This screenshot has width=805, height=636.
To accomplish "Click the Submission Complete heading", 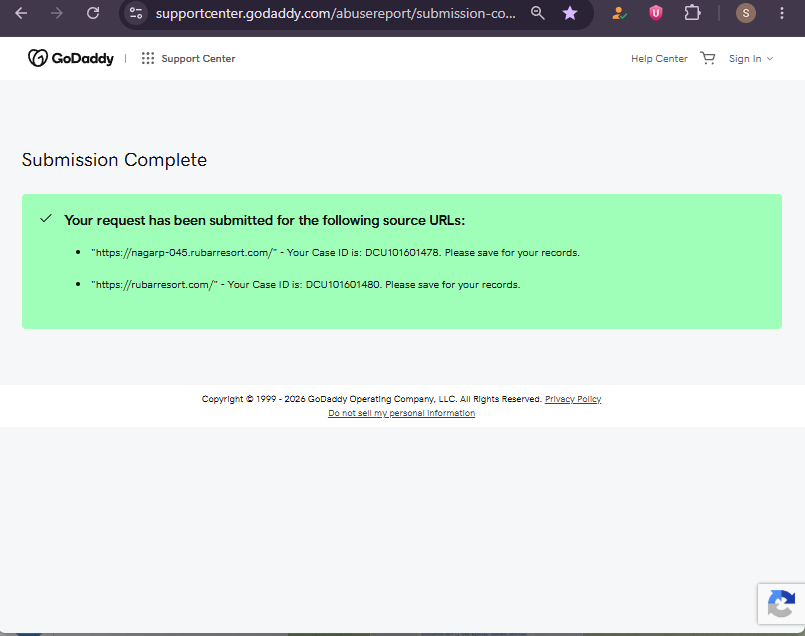I will (x=114, y=160).
